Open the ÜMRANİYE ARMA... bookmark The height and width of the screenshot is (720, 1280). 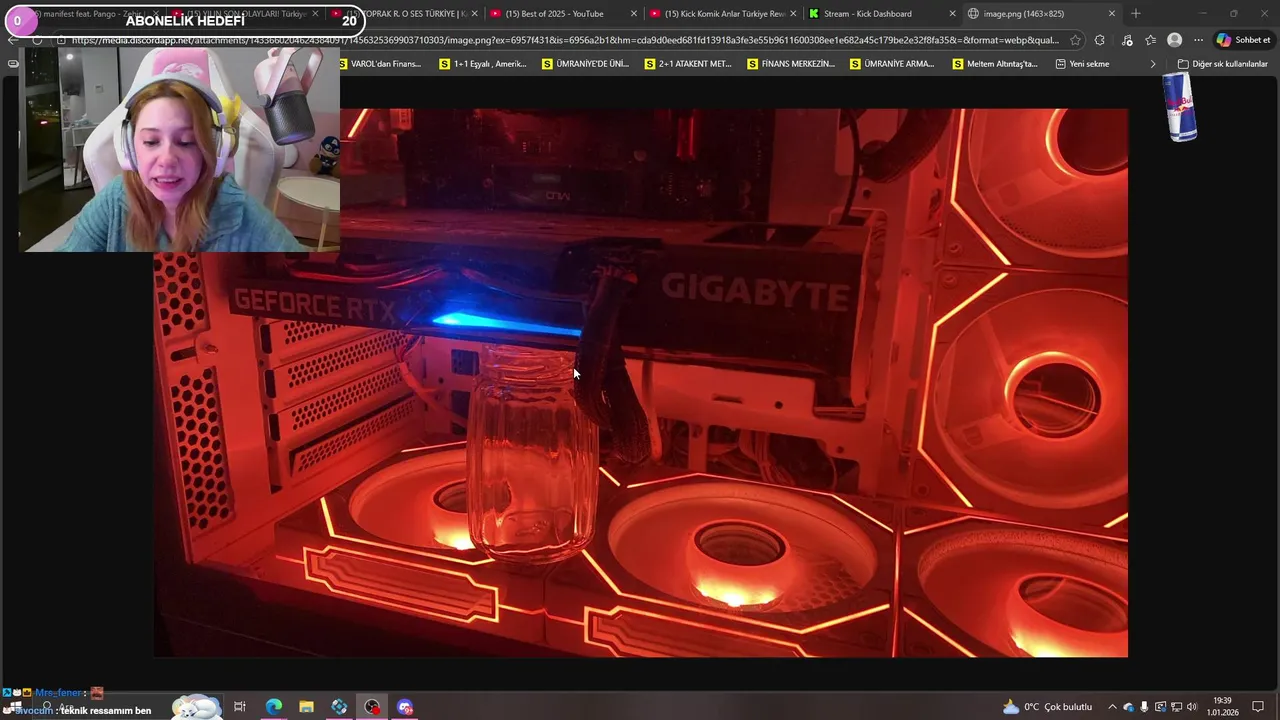point(892,64)
